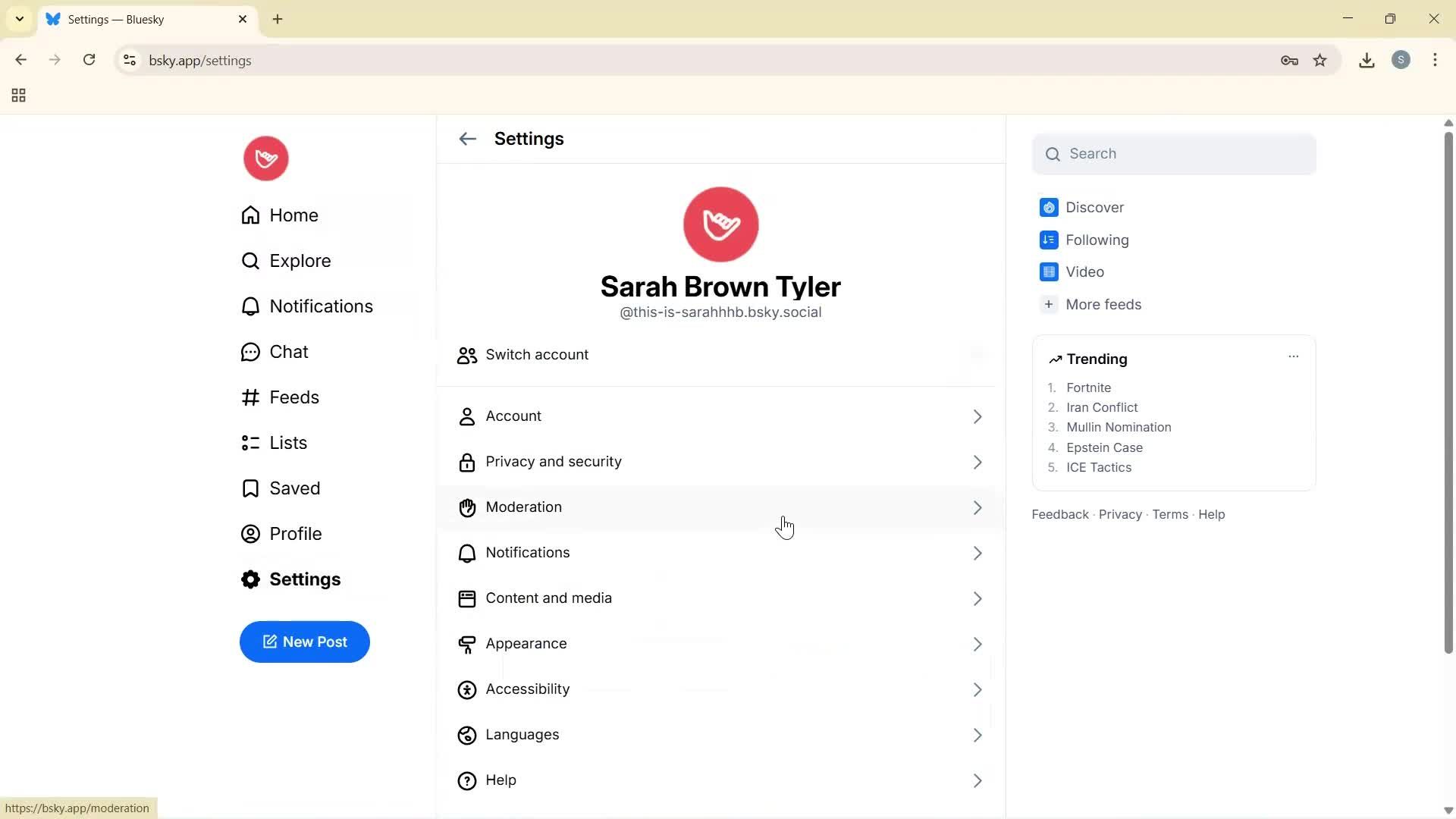Expand the Privacy and security section
Screen dimensions: 1456x819
pyautogui.click(x=720, y=461)
